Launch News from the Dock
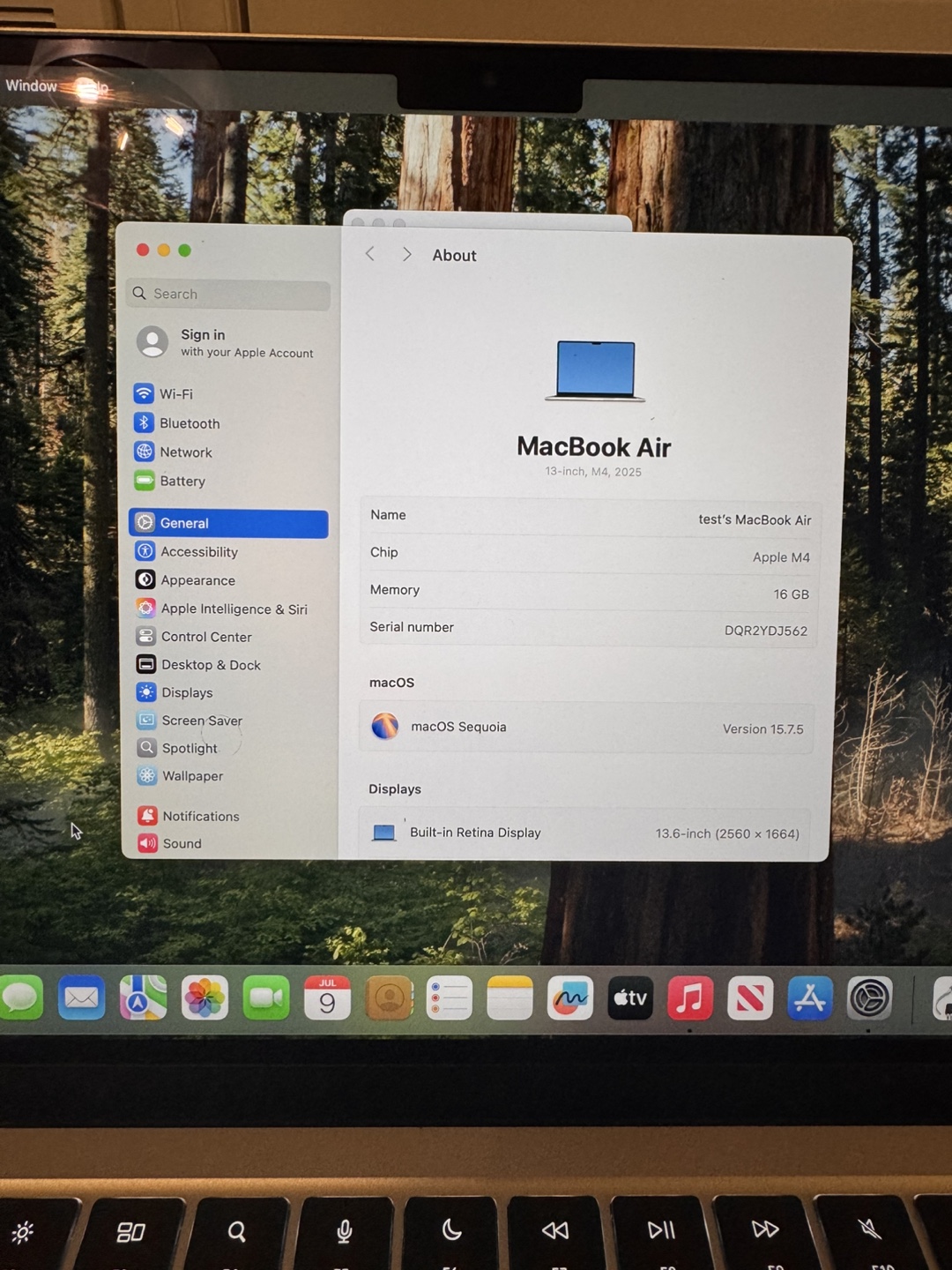This screenshot has height=1270, width=952. [x=750, y=998]
